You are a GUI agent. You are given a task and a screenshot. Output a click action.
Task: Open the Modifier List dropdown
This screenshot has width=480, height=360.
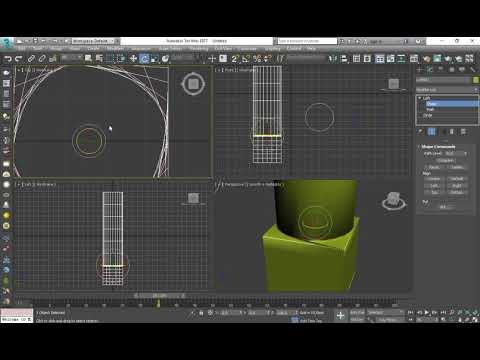click(447, 90)
